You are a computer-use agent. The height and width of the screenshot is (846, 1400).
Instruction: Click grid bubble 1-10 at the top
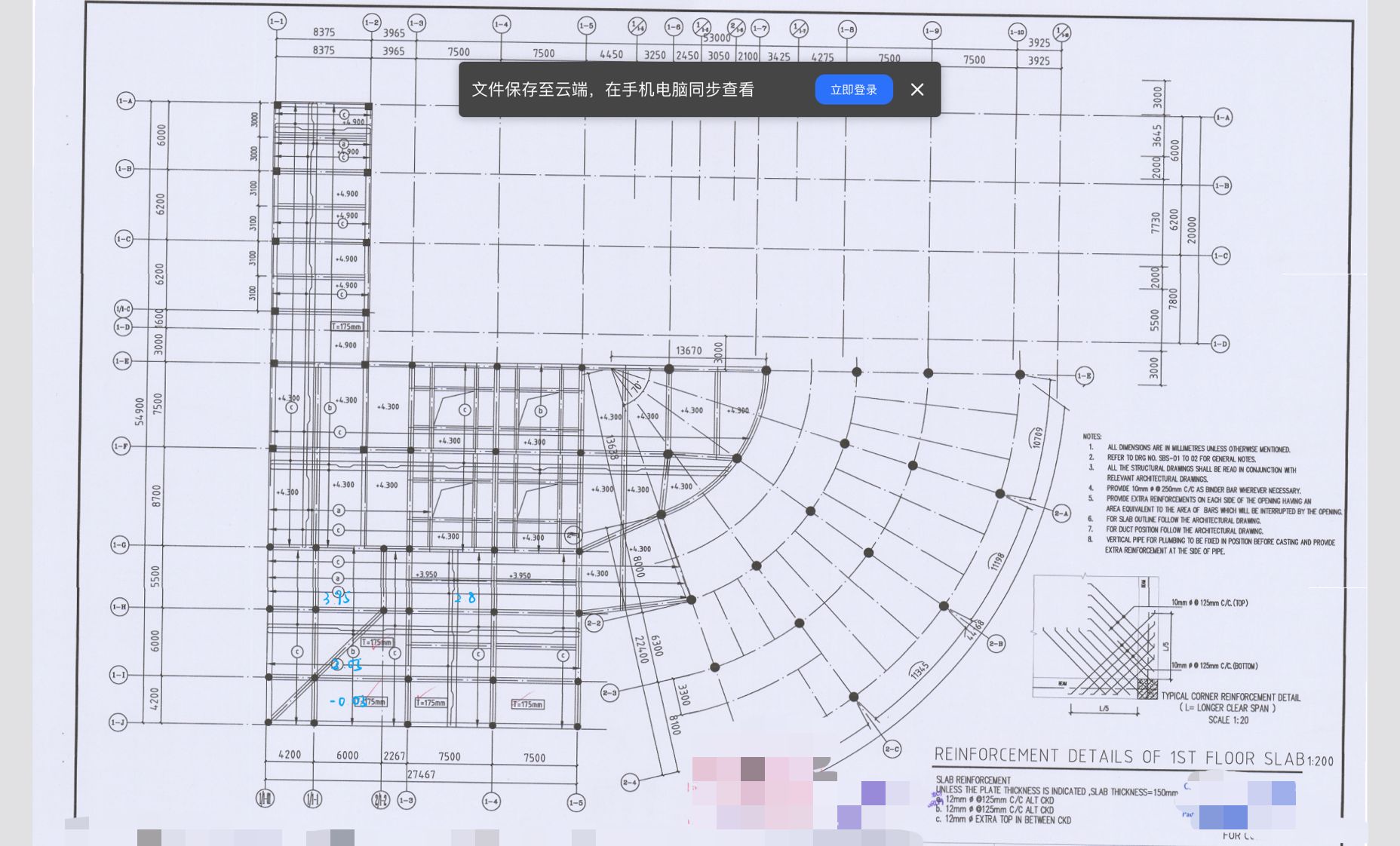(x=1017, y=32)
